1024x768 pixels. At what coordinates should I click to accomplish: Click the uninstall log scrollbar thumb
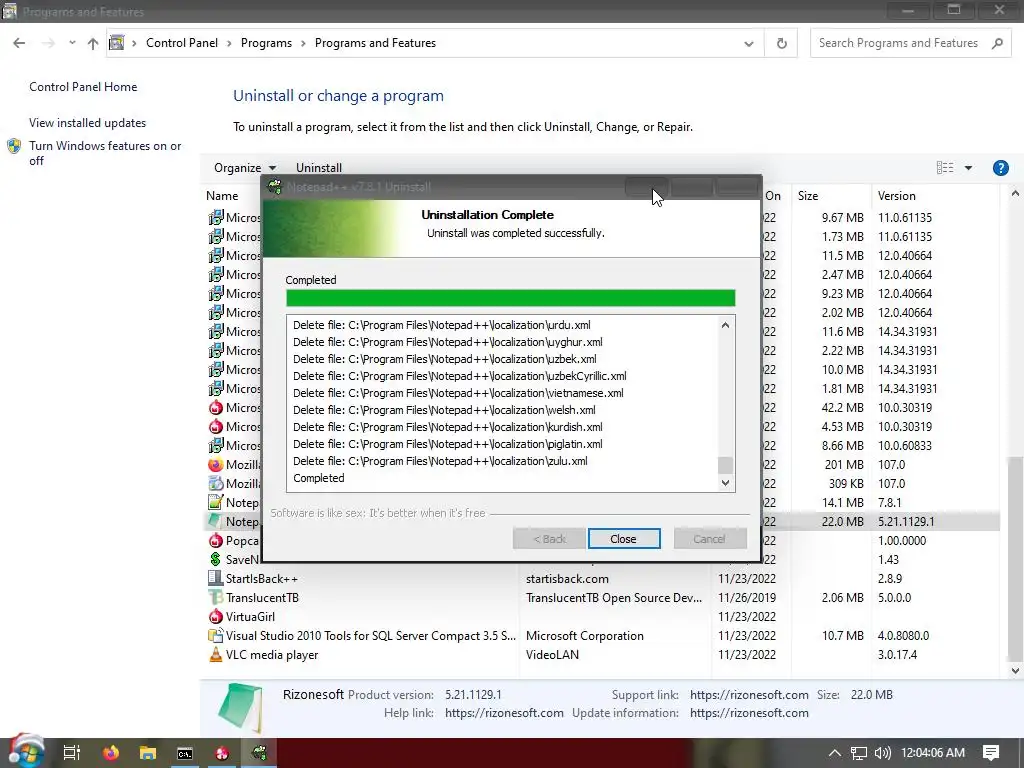725,465
